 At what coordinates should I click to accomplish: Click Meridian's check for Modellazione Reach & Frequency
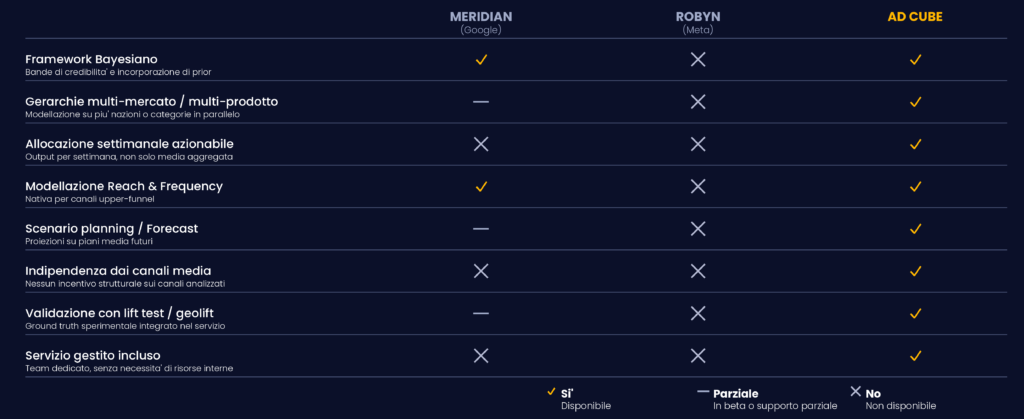pyautogui.click(x=481, y=187)
